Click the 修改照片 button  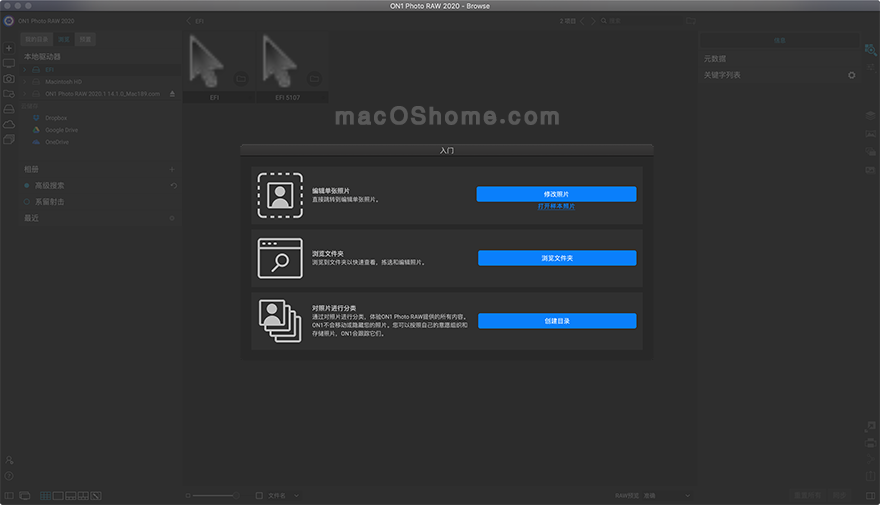[x=556, y=194]
